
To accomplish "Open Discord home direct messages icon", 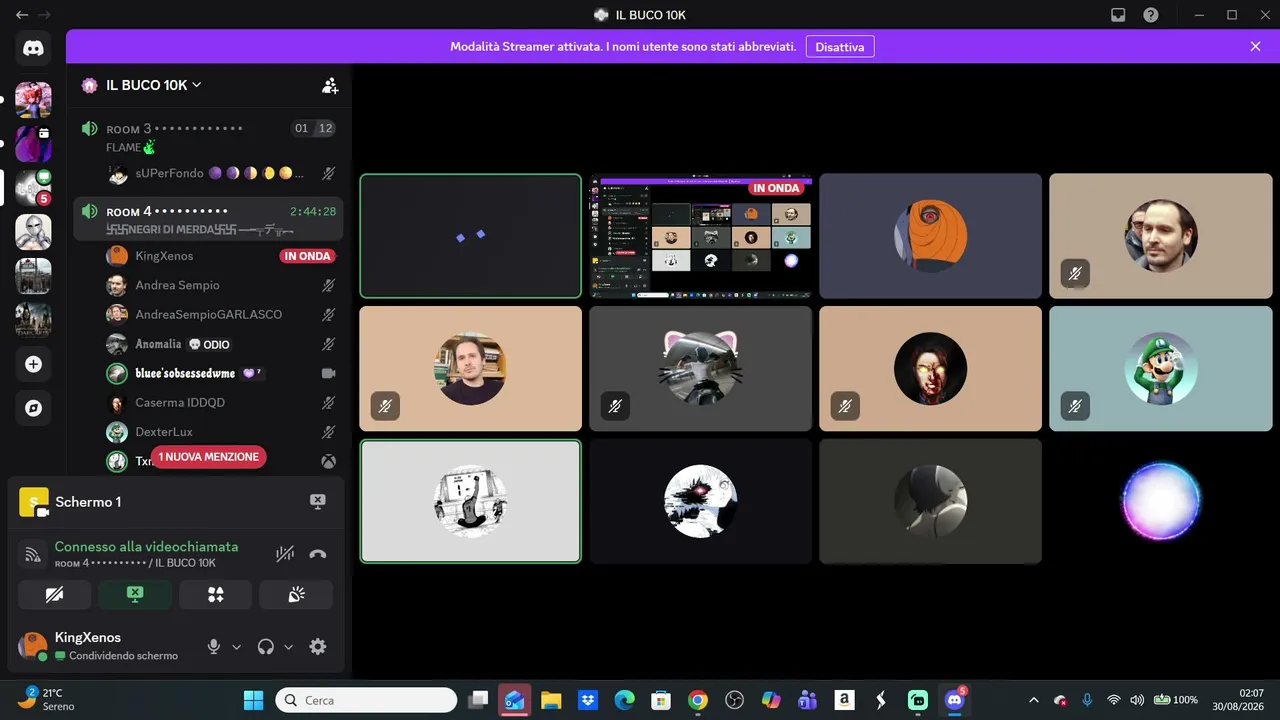I will [x=33, y=48].
